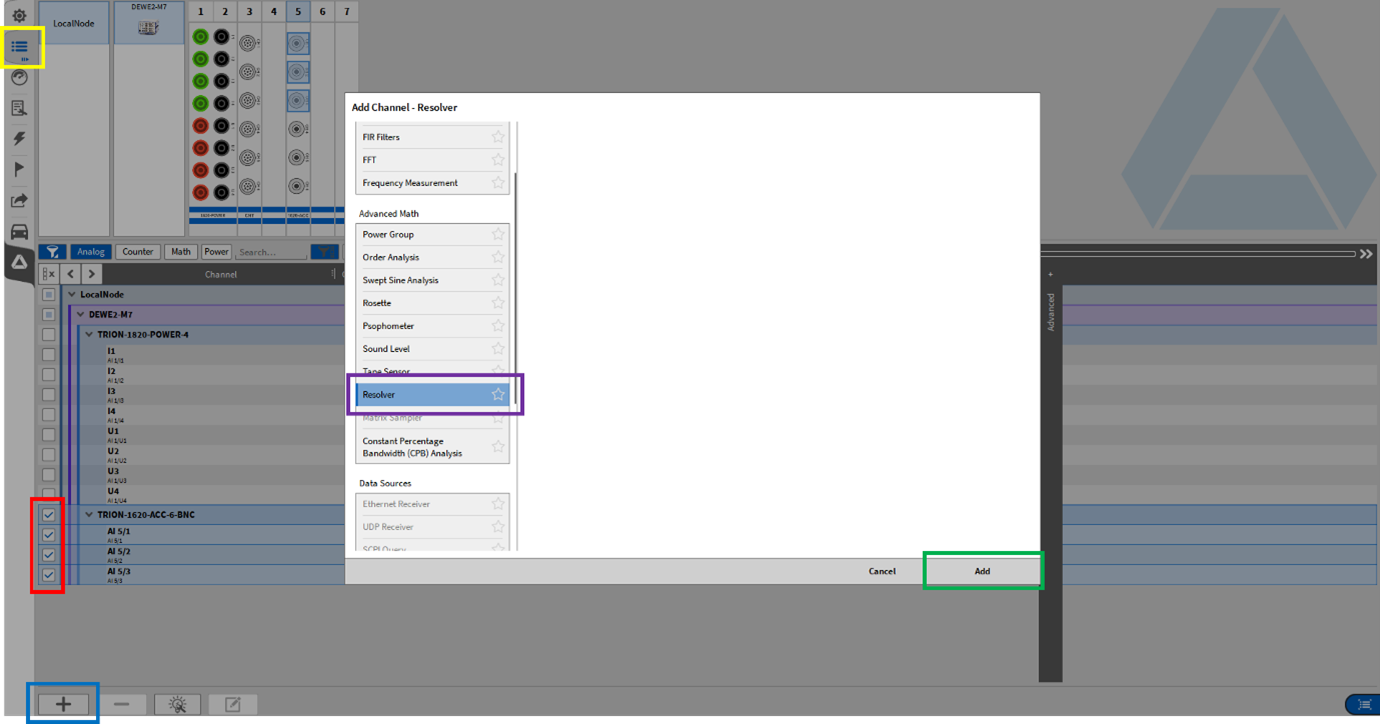Open the flag event icon in sidebar

pyautogui.click(x=19, y=170)
